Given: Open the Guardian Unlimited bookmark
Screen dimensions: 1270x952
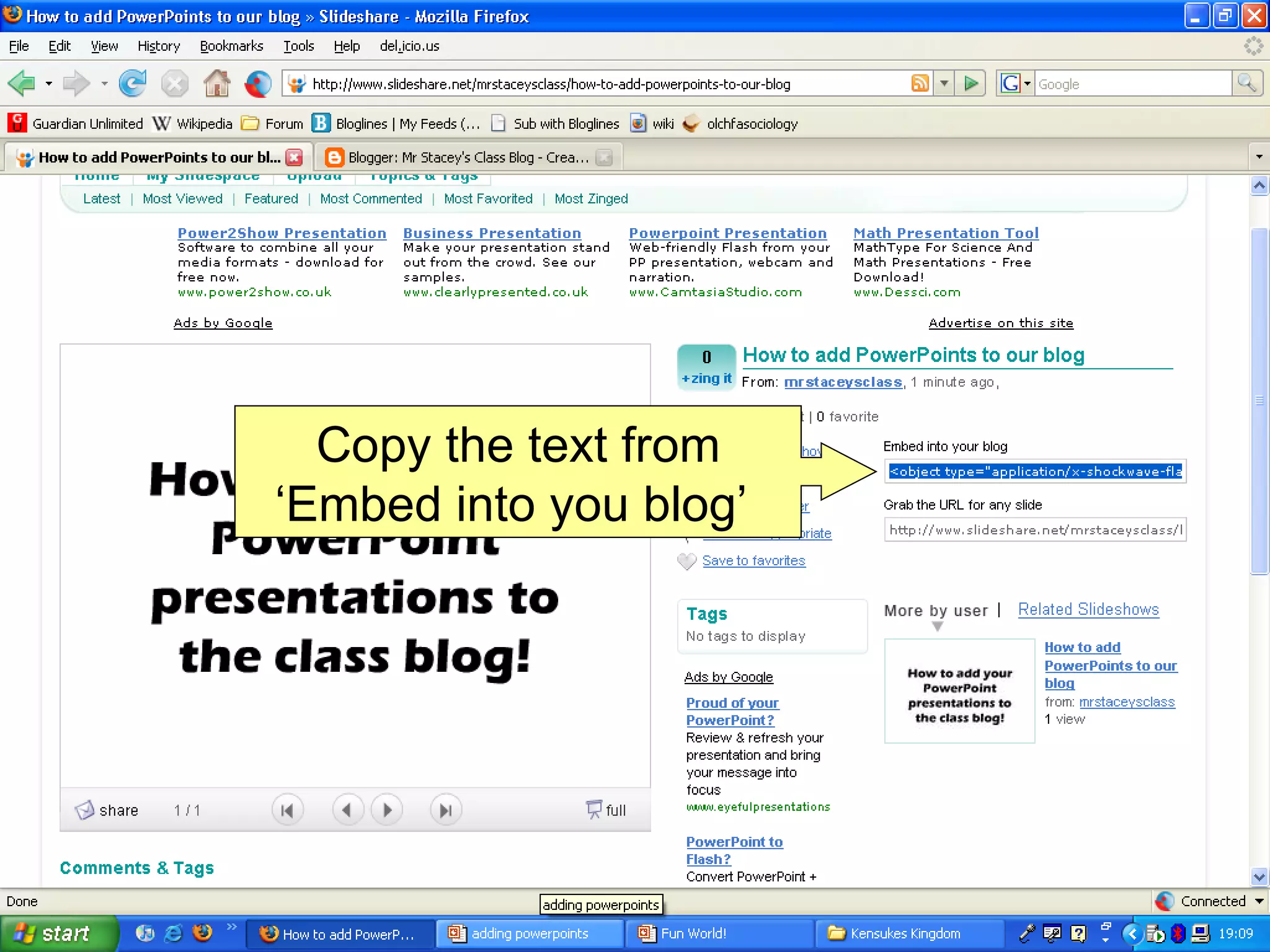Looking at the screenshot, I should [x=76, y=123].
